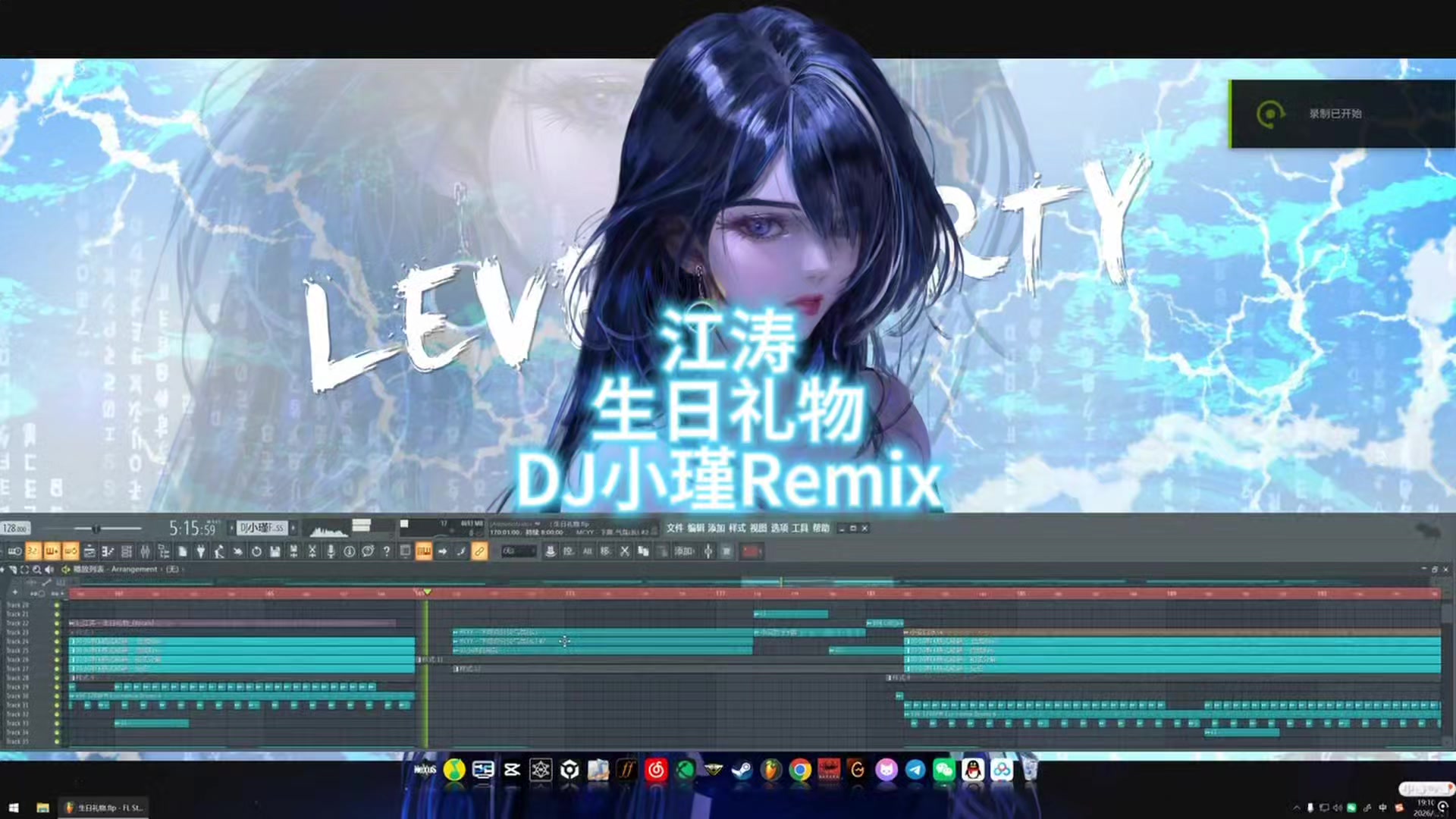Toggle the 3.2 countdown-before-recording button
Viewport: 1456px width, 819px height.
coord(33,551)
